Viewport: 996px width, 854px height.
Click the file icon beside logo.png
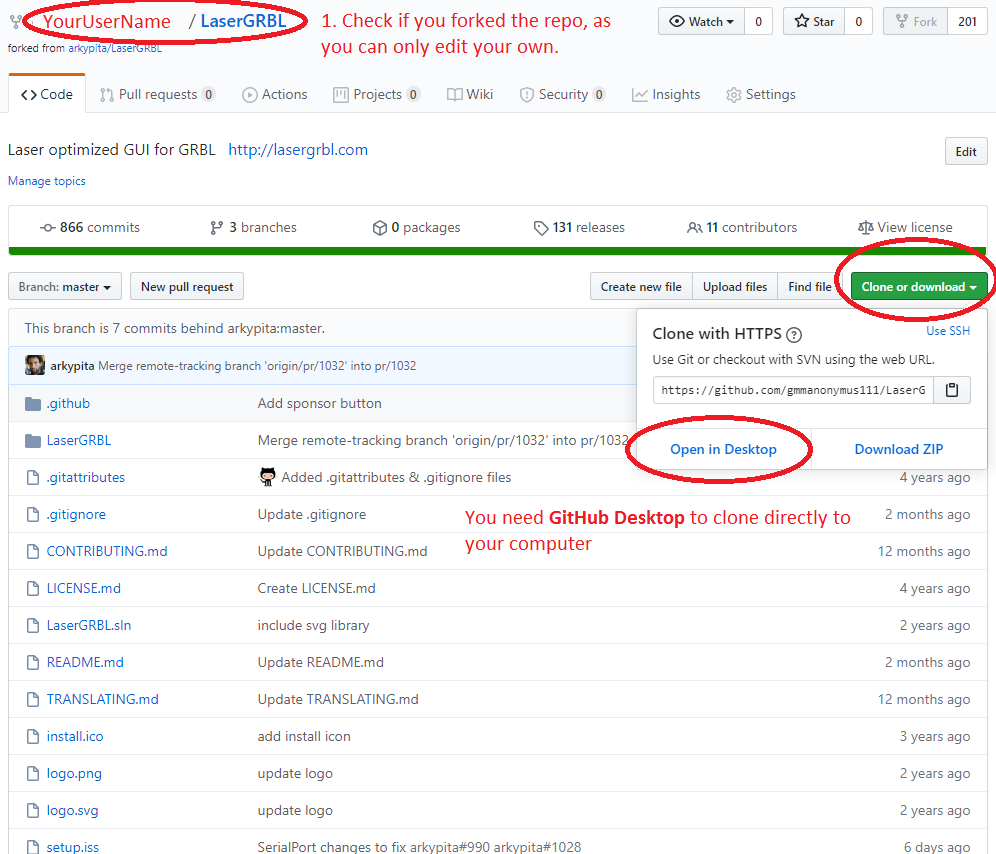33,773
